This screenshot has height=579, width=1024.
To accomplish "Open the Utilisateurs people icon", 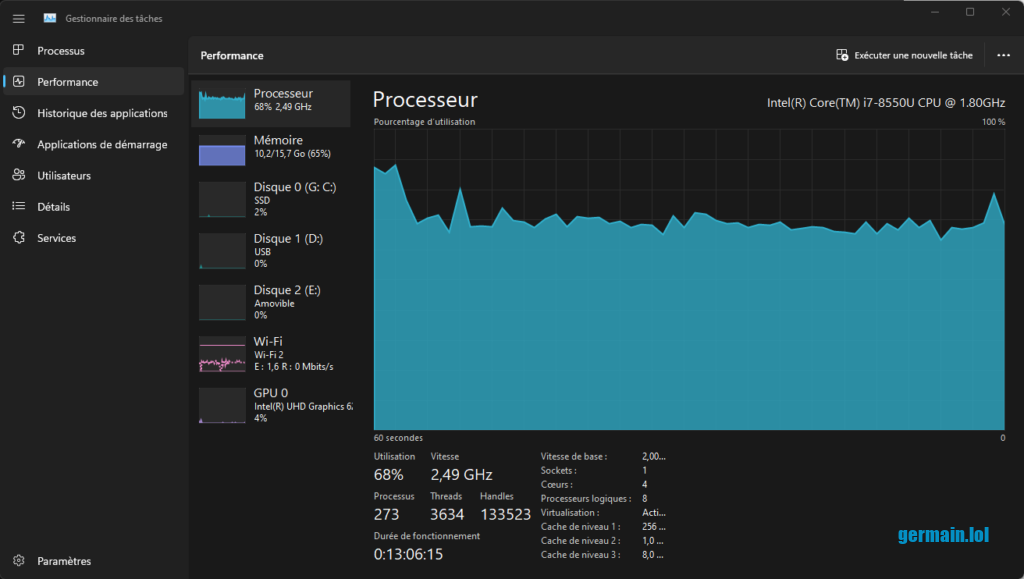I will click(x=18, y=175).
